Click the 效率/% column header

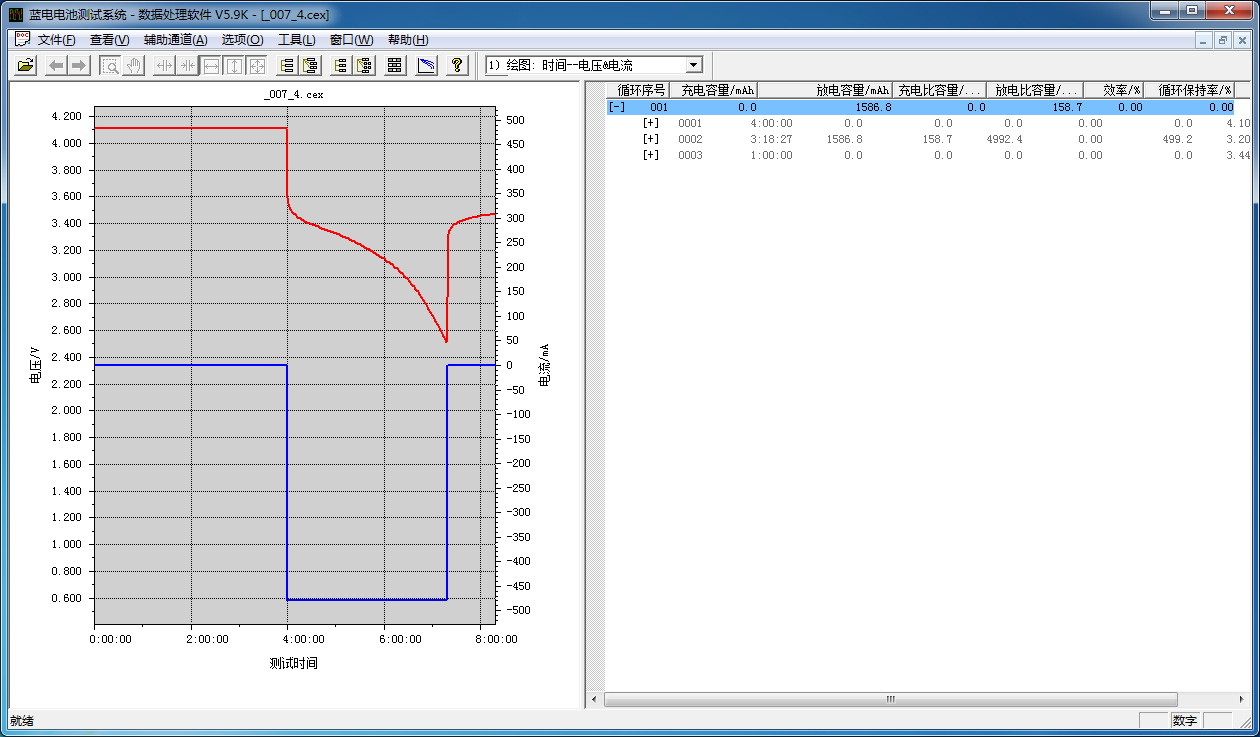[1113, 90]
